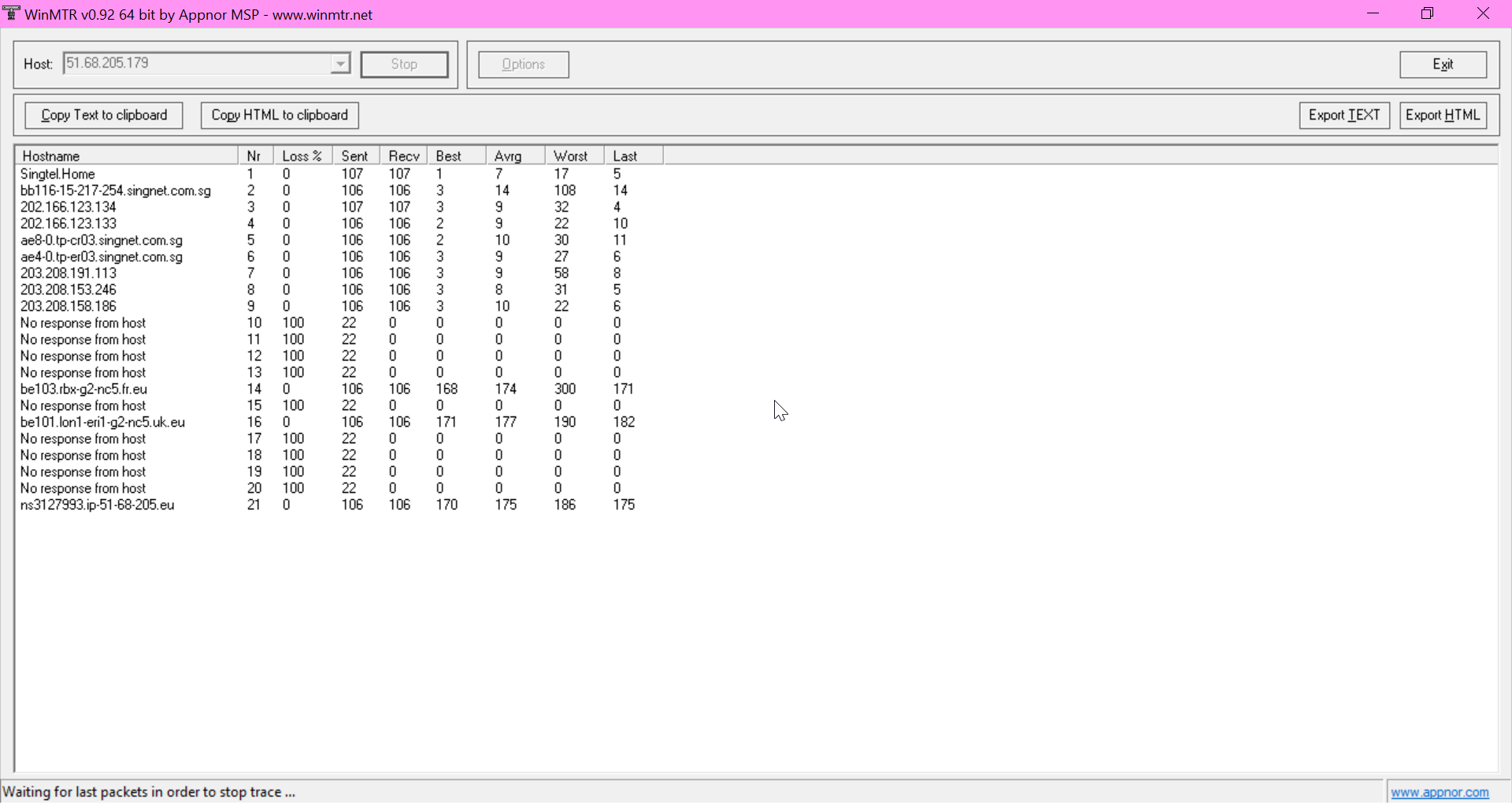Restore down the WinMTR window
This screenshot has width=1512, height=803.
coord(1427,13)
